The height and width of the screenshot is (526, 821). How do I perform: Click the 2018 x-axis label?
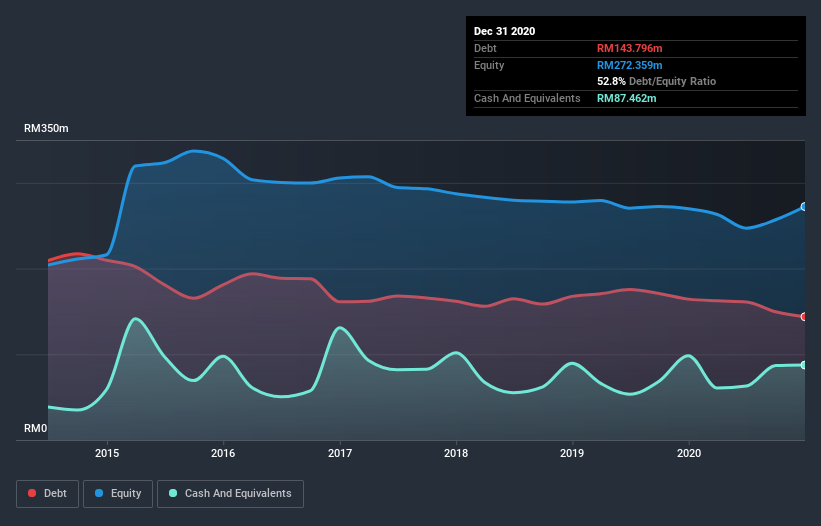point(456,453)
